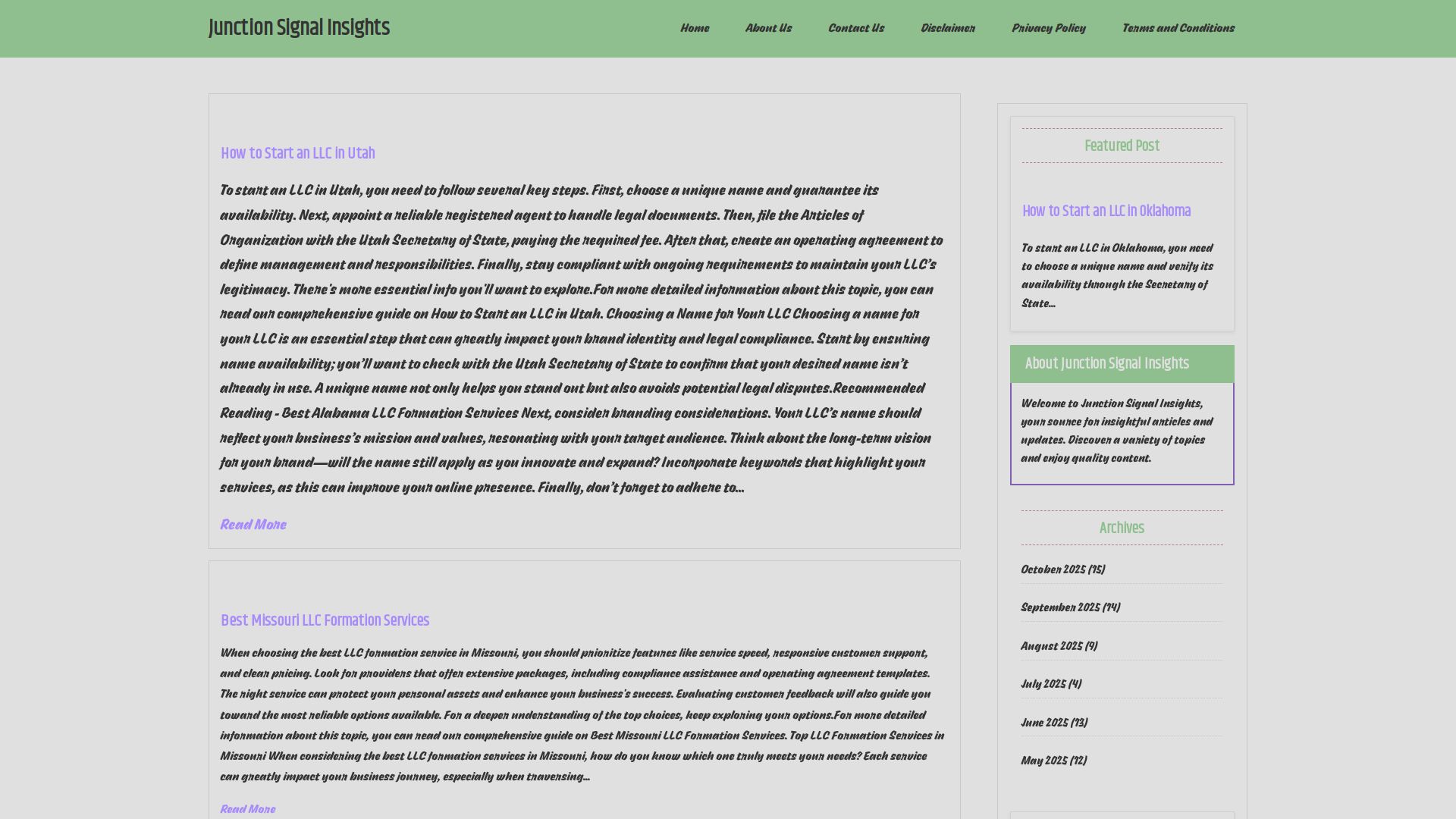Image resolution: width=1456 pixels, height=819 pixels.
Task: Go to the About Us page
Action: 767,28
